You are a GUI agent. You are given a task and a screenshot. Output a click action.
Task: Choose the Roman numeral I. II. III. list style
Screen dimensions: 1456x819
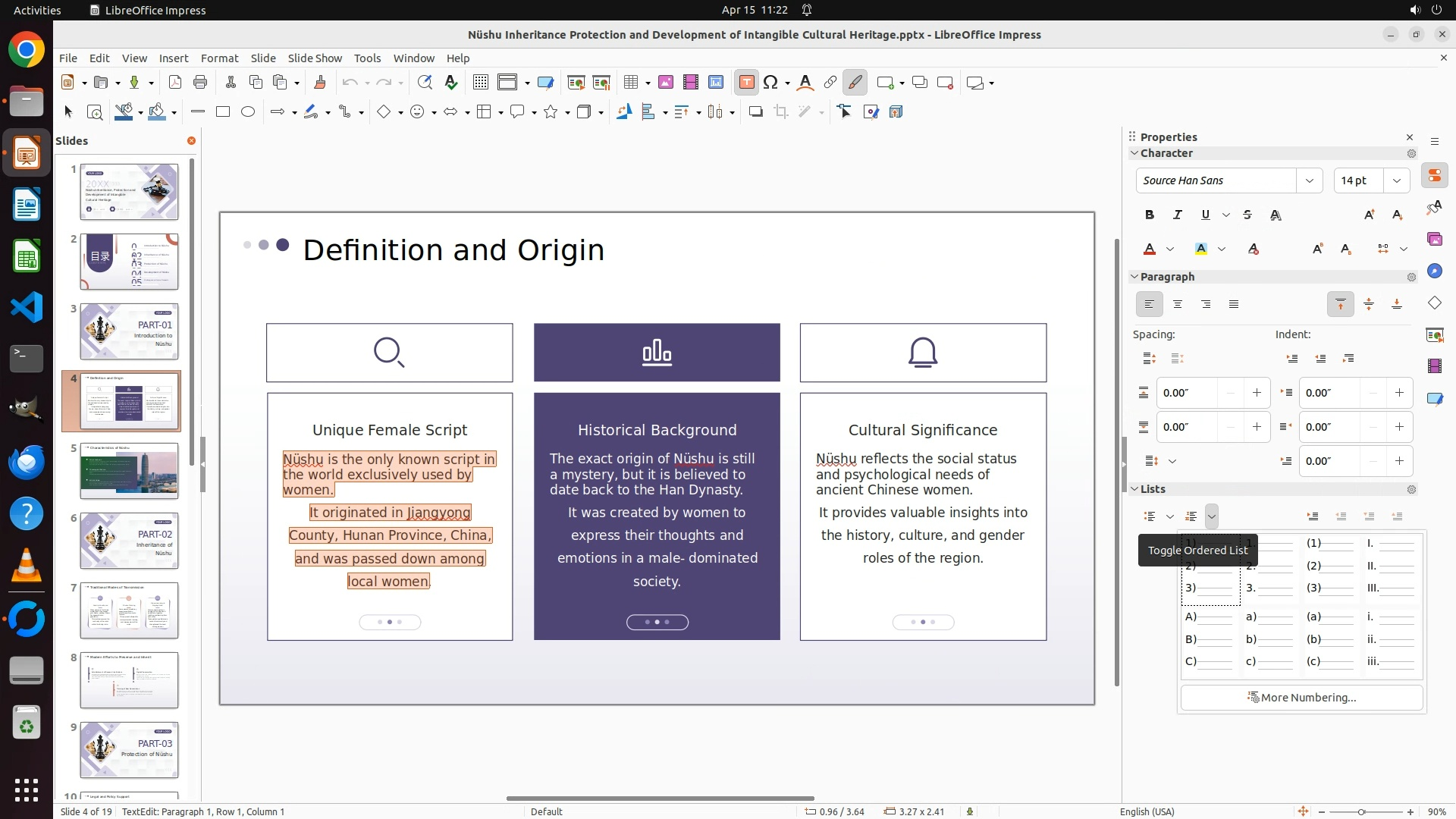1392,566
